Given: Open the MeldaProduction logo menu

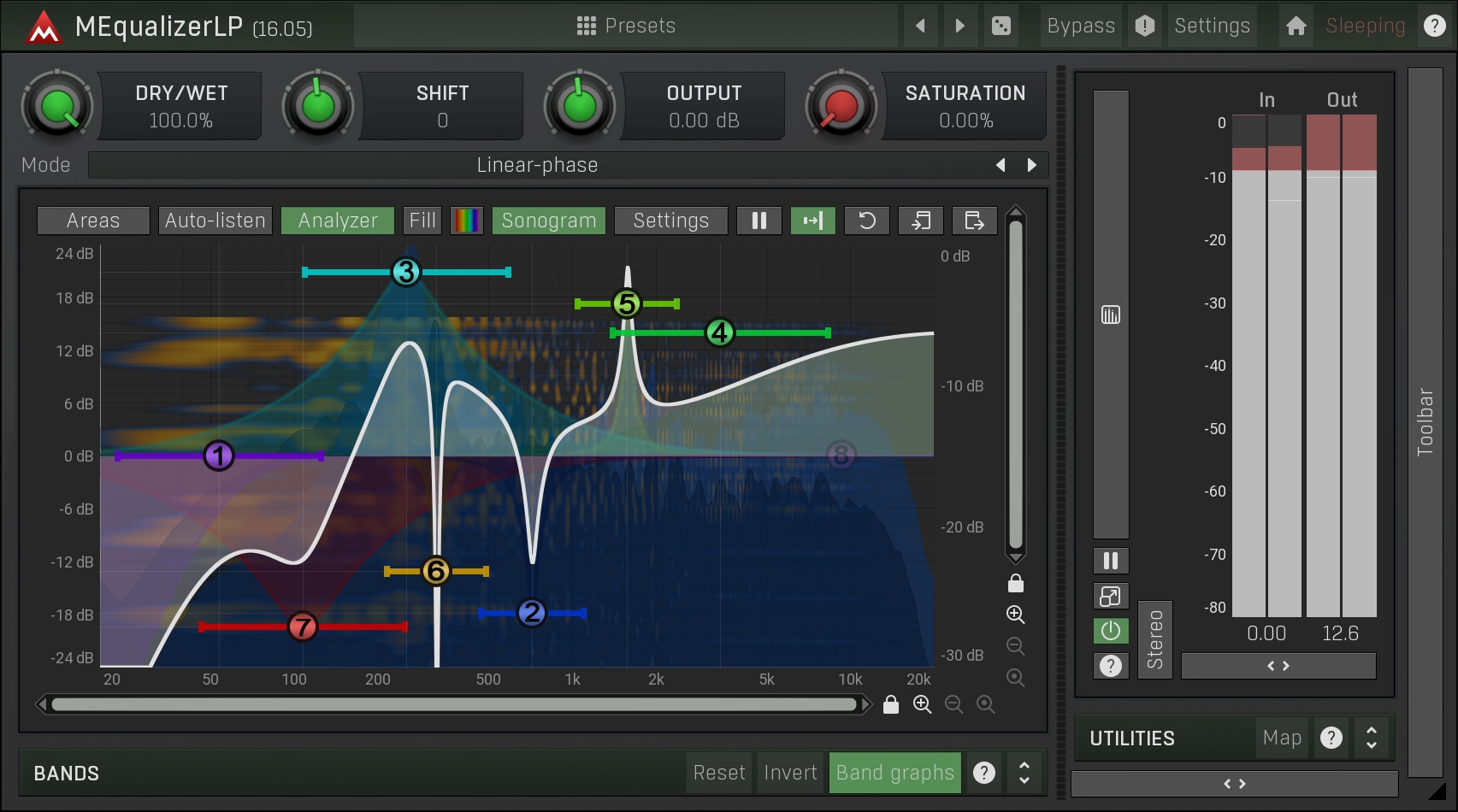Looking at the screenshot, I should (x=43, y=26).
